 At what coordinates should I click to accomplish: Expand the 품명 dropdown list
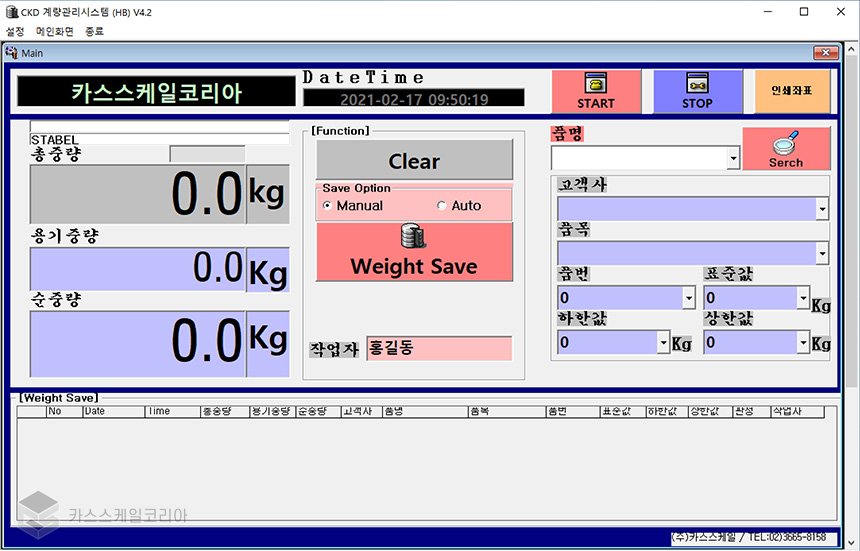[x=733, y=159]
